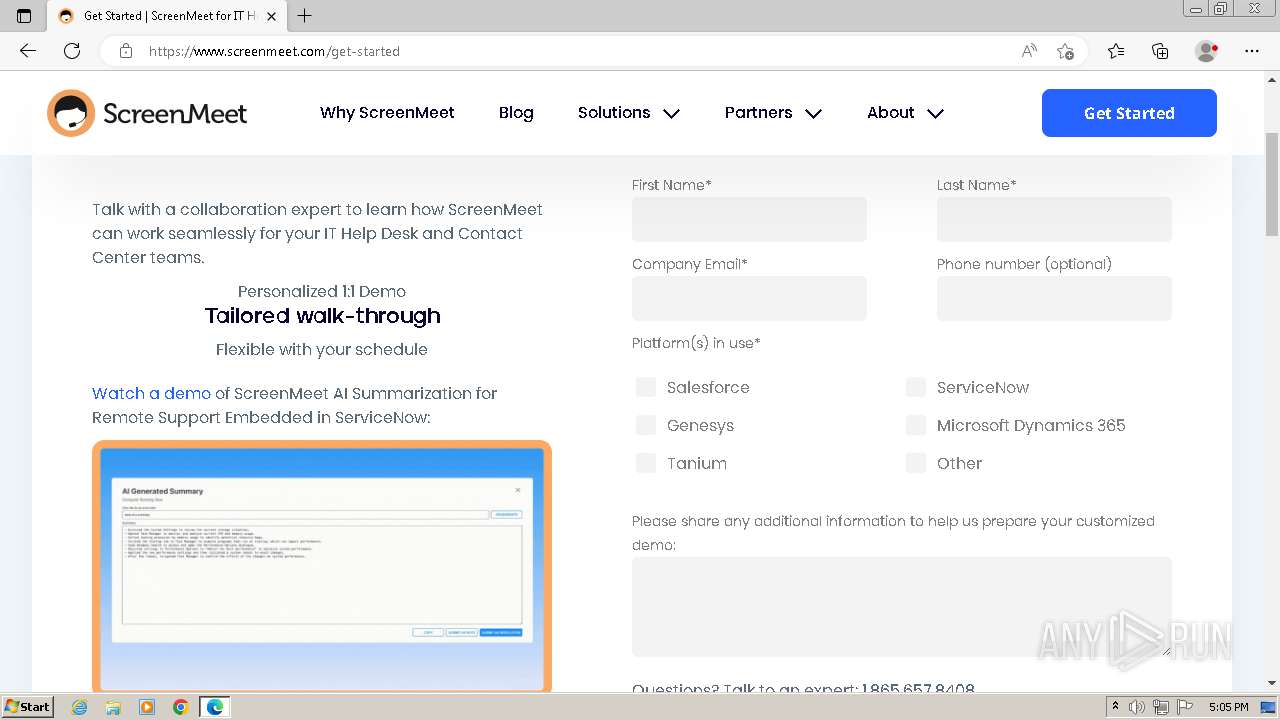The image size is (1280, 720).
Task: Expand the Solutions menu
Action: tap(629, 113)
